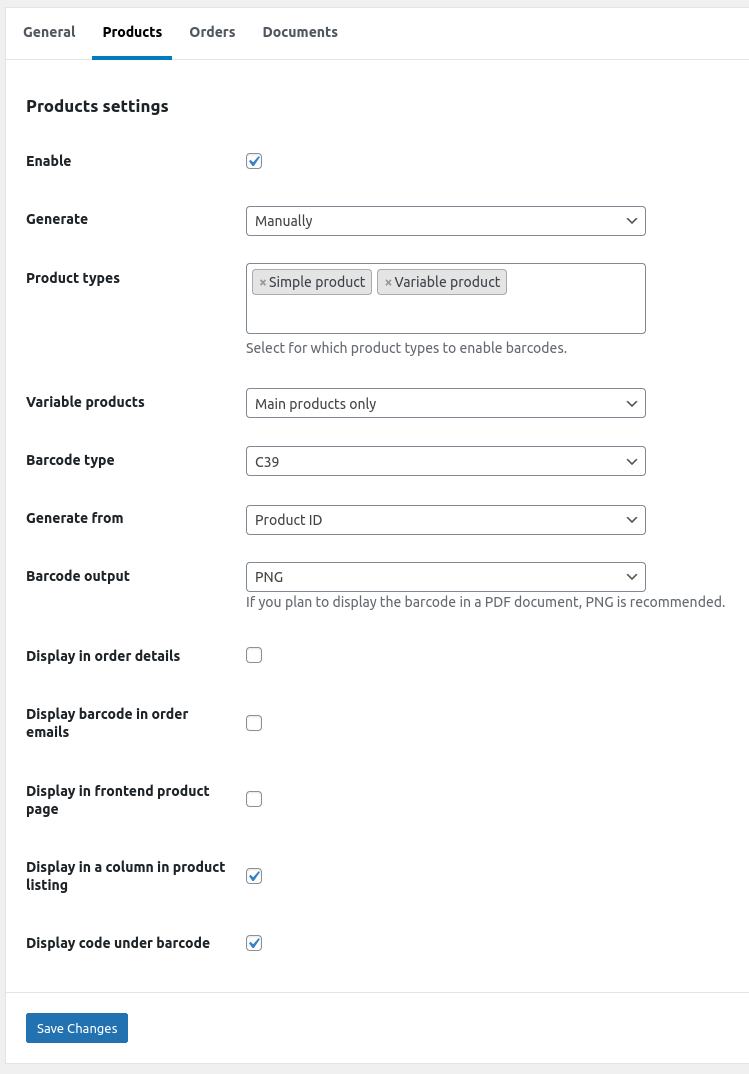The width and height of the screenshot is (749, 1074).
Task: Open the Generate dropdown set to Manually
Action: [445, 221]
